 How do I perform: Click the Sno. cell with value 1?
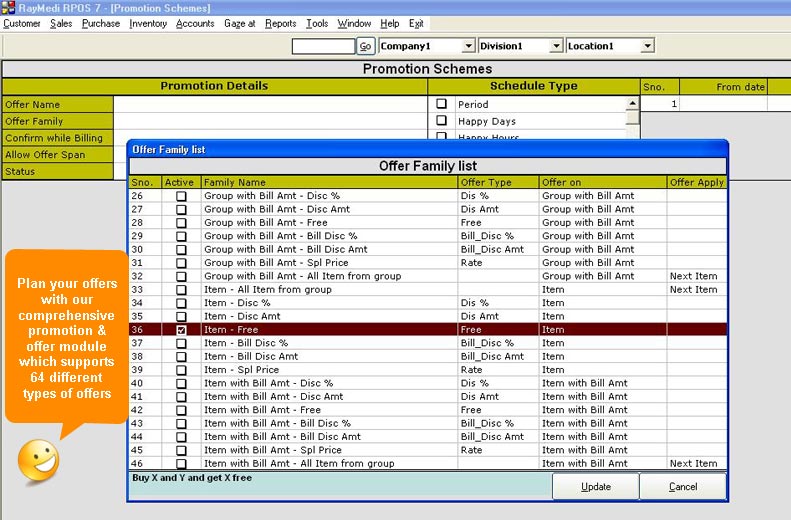coord(660,104)
